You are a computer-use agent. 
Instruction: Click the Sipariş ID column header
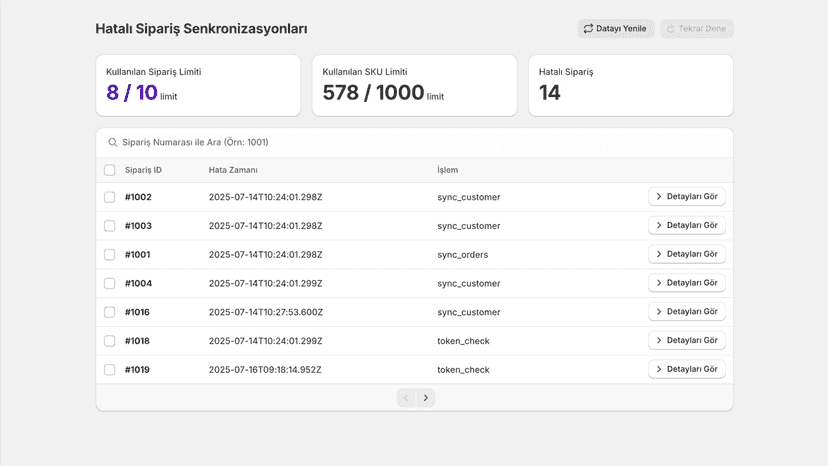click(143, 170)
